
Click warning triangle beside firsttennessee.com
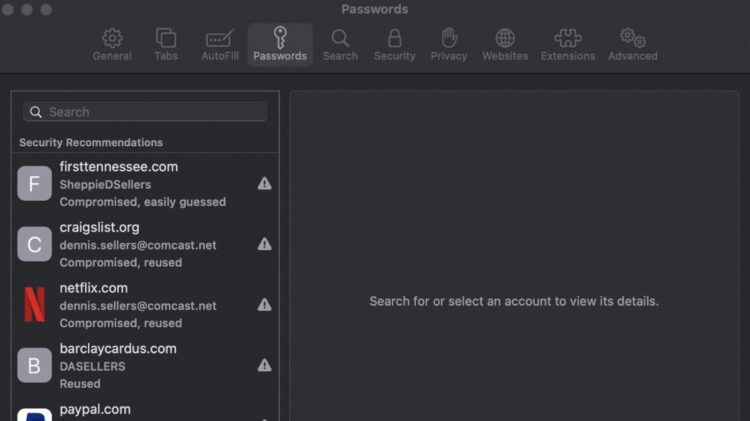pyautogui.click(x=264, y=184)
